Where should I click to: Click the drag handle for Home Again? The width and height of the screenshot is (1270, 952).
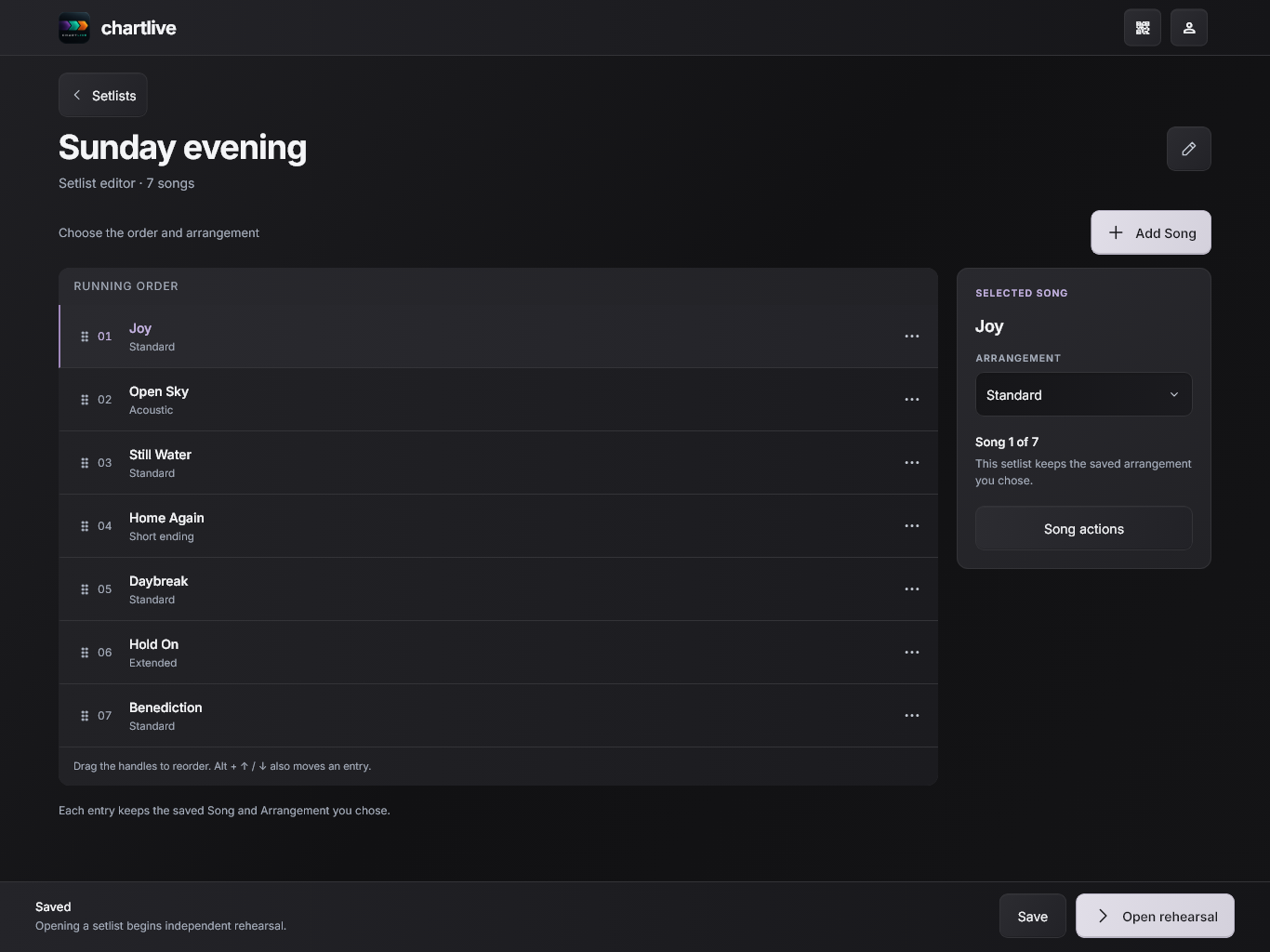click(85, 526)
